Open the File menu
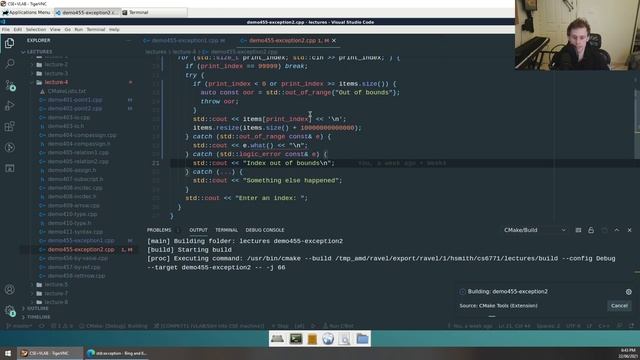Viewport: 640px width, 360px height. (6, 29)
